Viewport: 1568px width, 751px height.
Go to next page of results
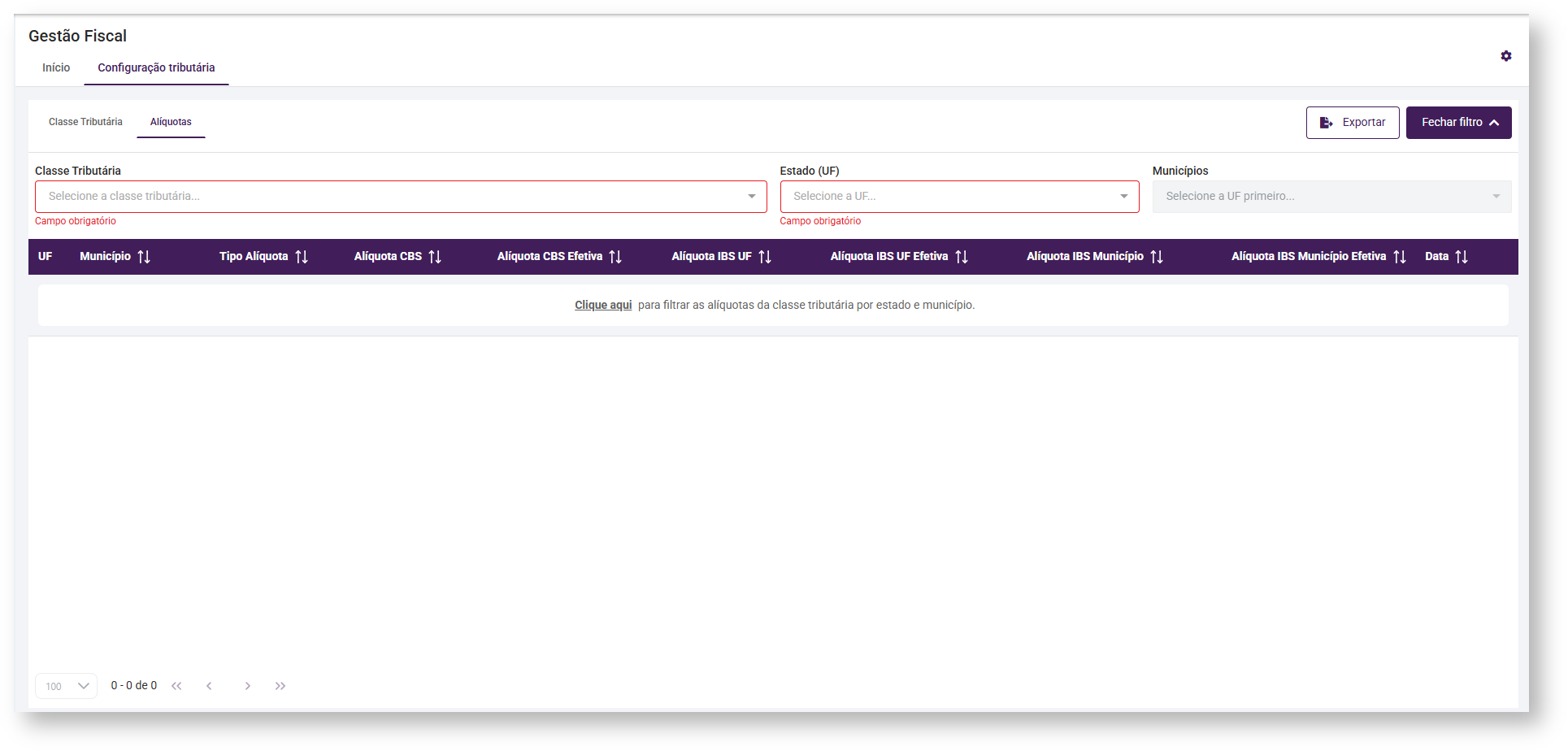[x=248, y=686]
